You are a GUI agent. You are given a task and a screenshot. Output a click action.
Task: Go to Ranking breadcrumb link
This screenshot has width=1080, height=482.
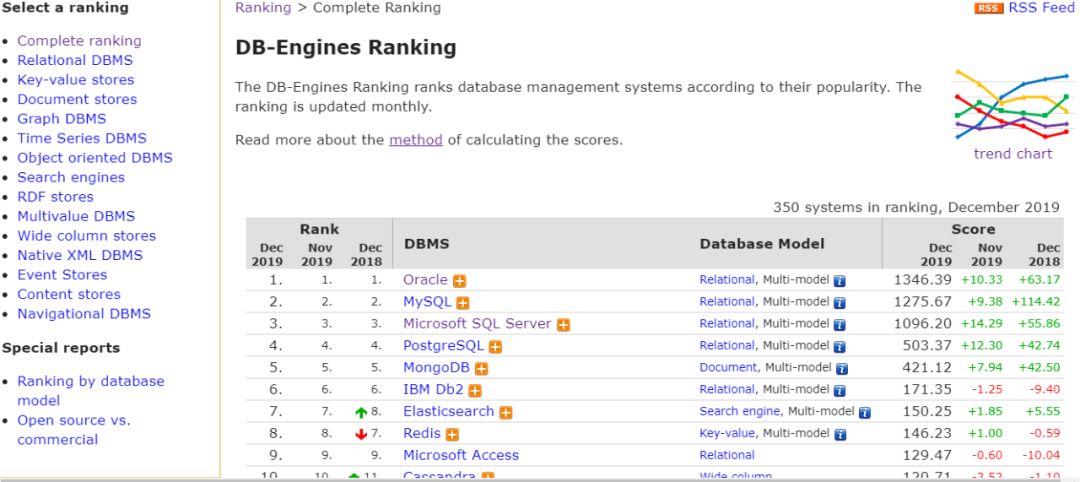[263, 8]
